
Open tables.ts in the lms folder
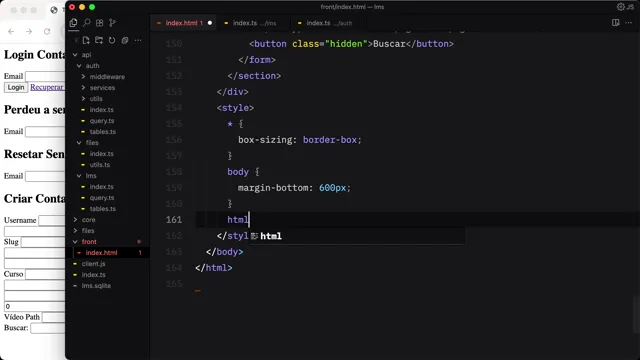[102, 209]
